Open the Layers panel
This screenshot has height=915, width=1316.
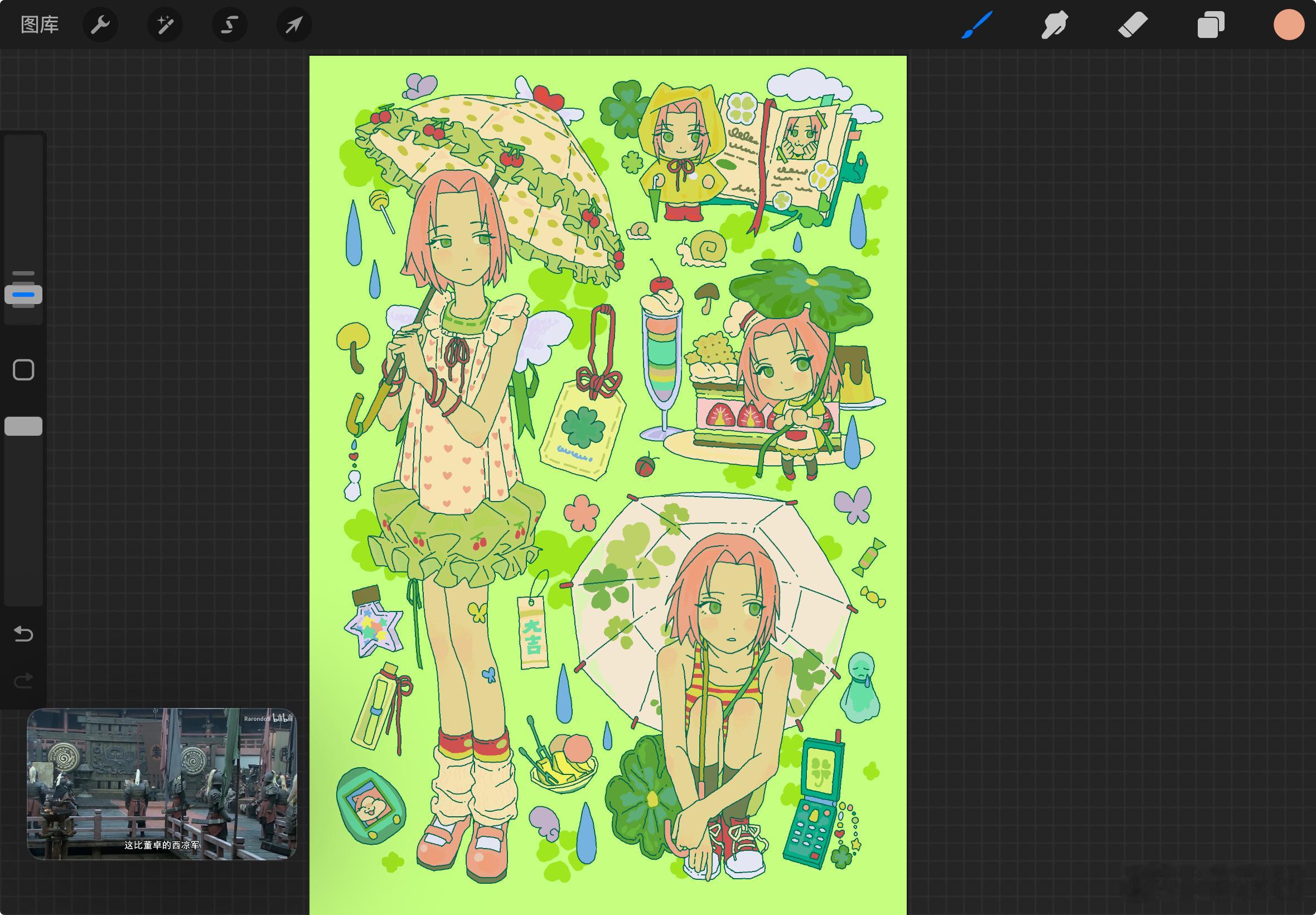click(1211, 25)
